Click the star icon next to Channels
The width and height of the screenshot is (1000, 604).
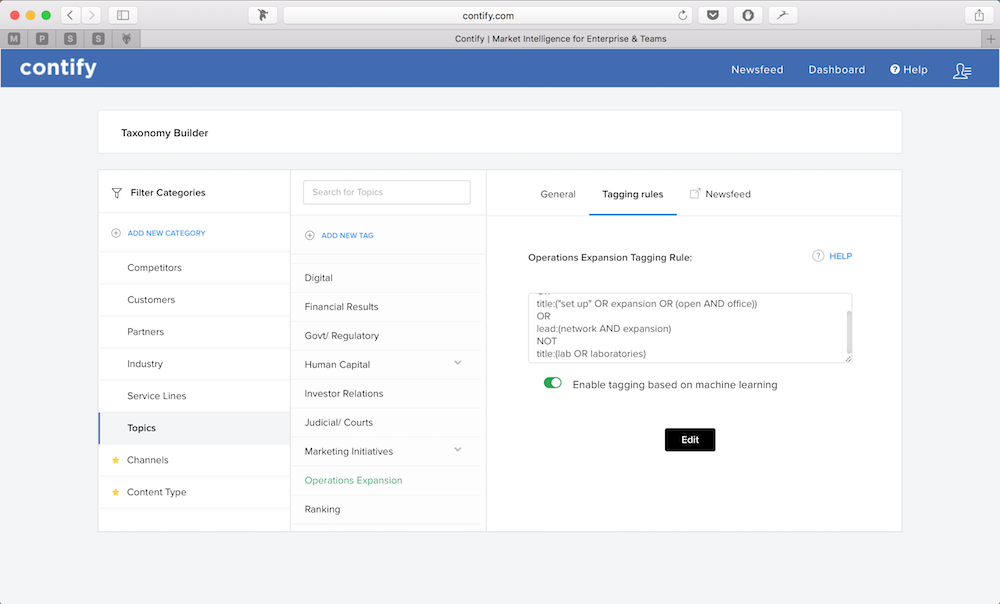[x=114, y=460]
